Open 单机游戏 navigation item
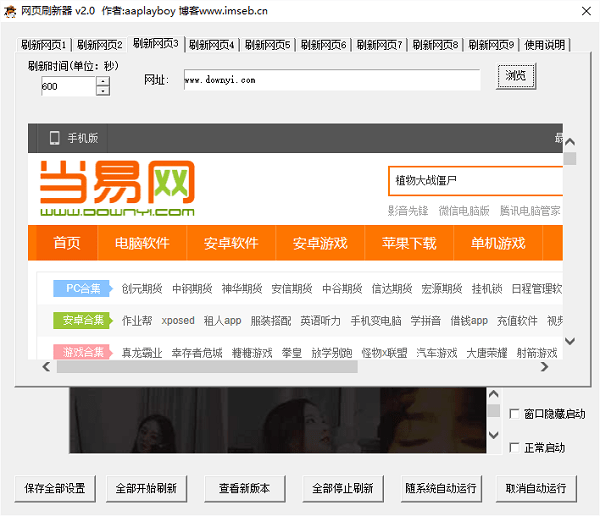 click(498, 243)
